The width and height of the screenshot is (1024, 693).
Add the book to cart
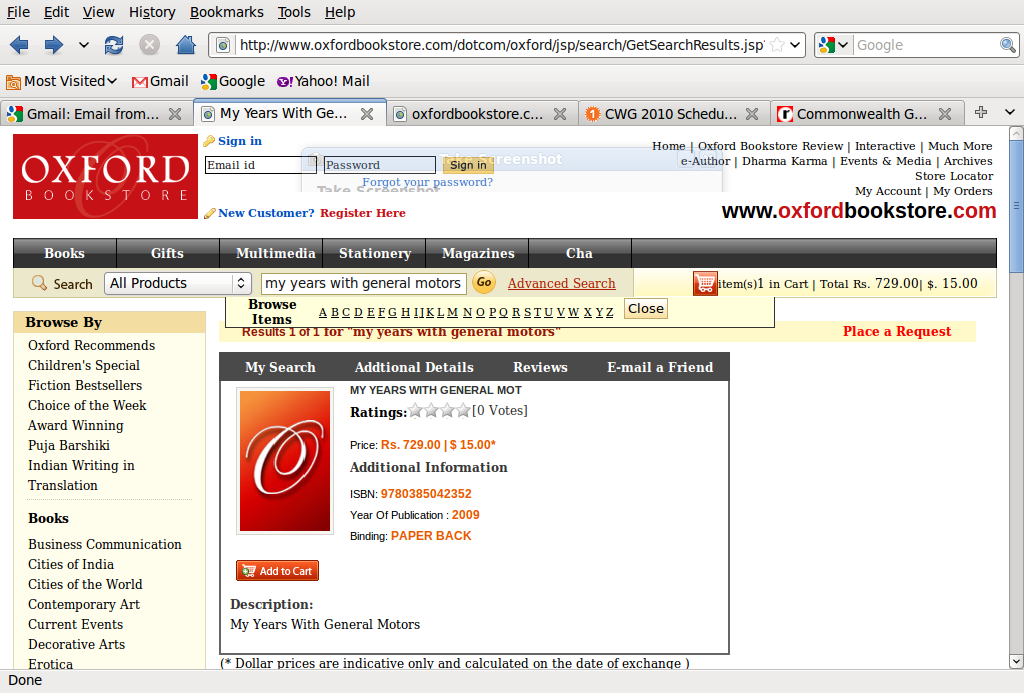[277, 571]
